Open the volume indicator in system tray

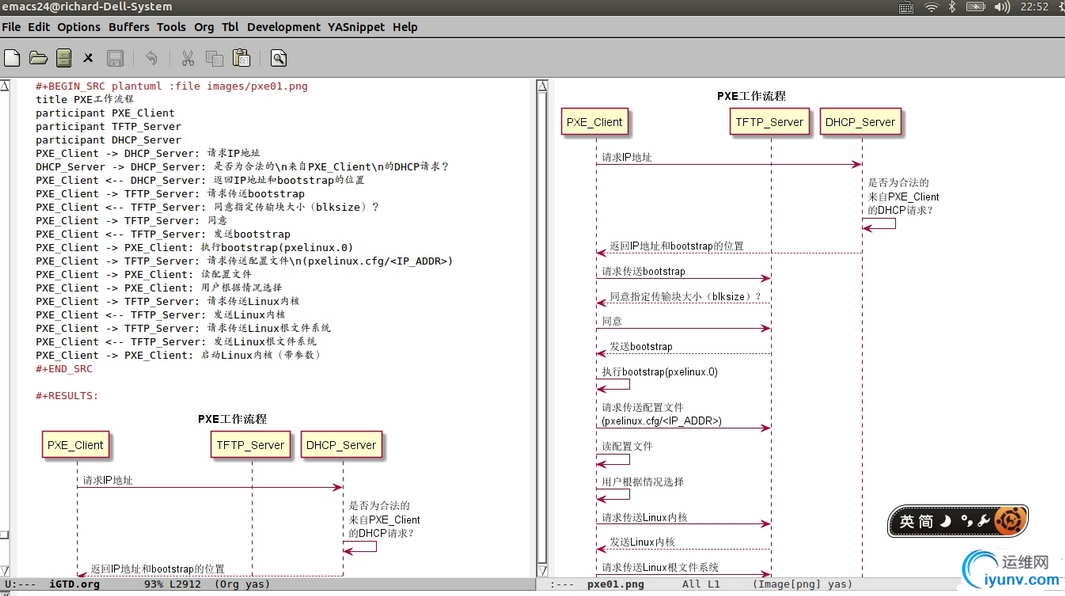(x=1001, y=7)
